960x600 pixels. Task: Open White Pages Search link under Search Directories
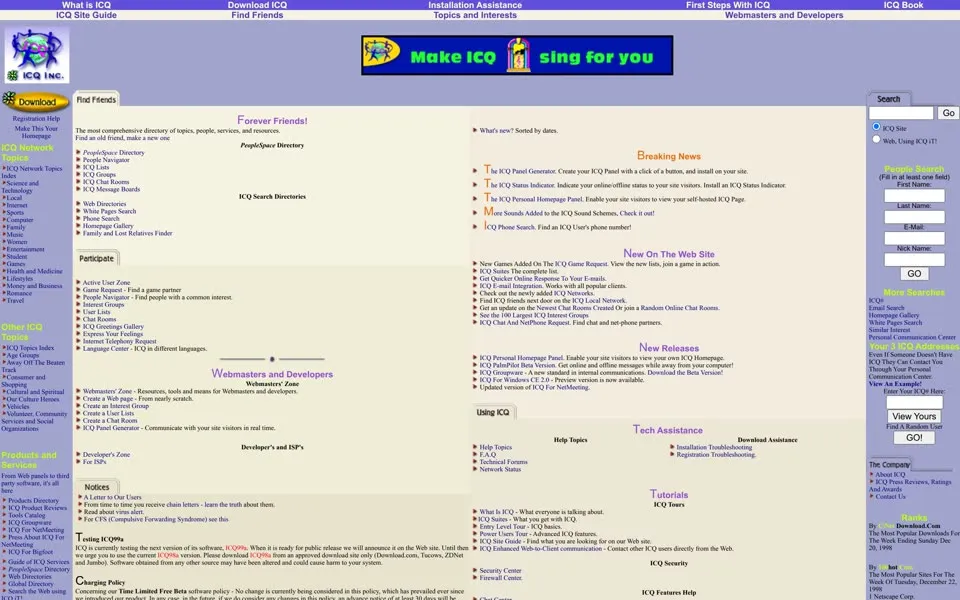[x=110, y=211]
